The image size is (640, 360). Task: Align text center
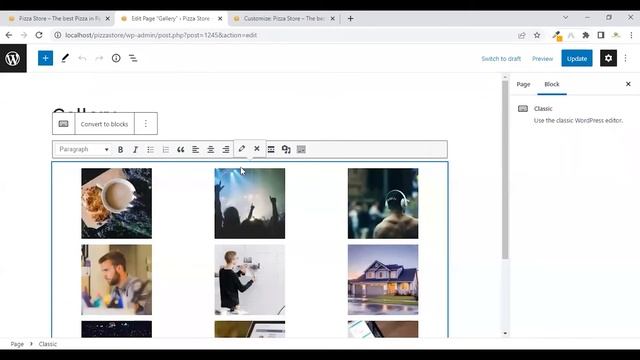click(x=211, y=150)
